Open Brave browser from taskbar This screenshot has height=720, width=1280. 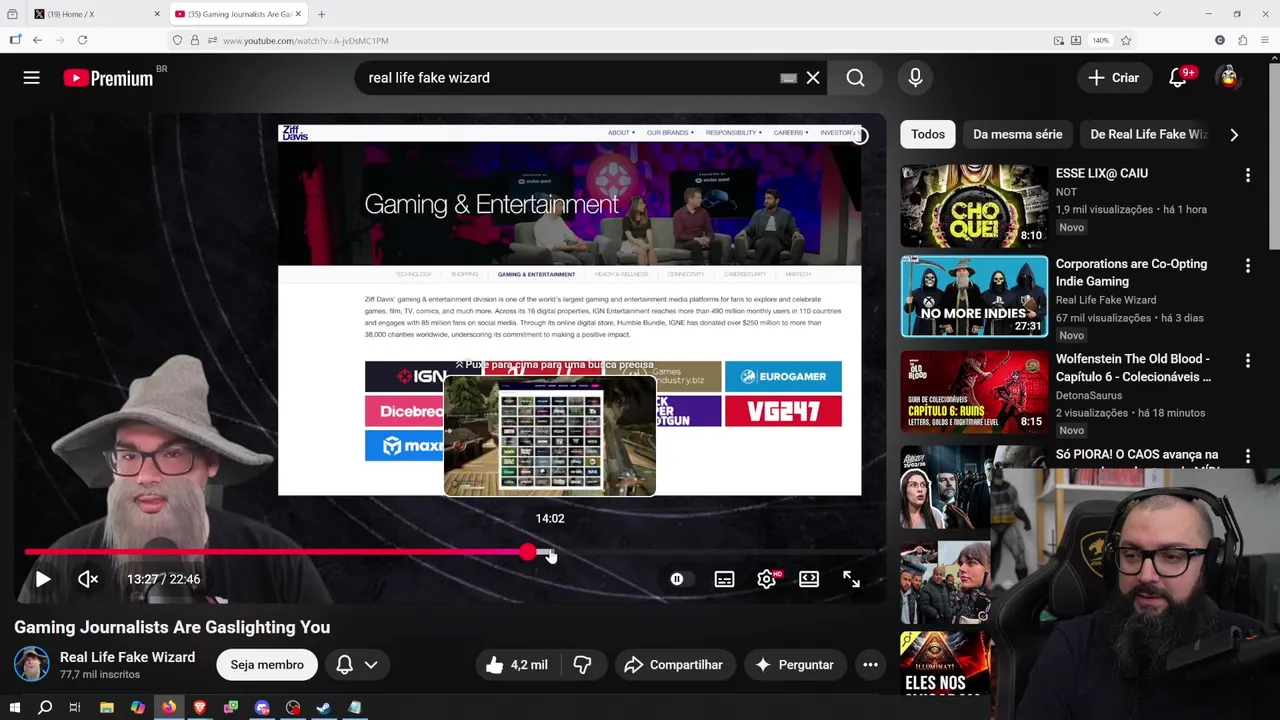point(200,708)
